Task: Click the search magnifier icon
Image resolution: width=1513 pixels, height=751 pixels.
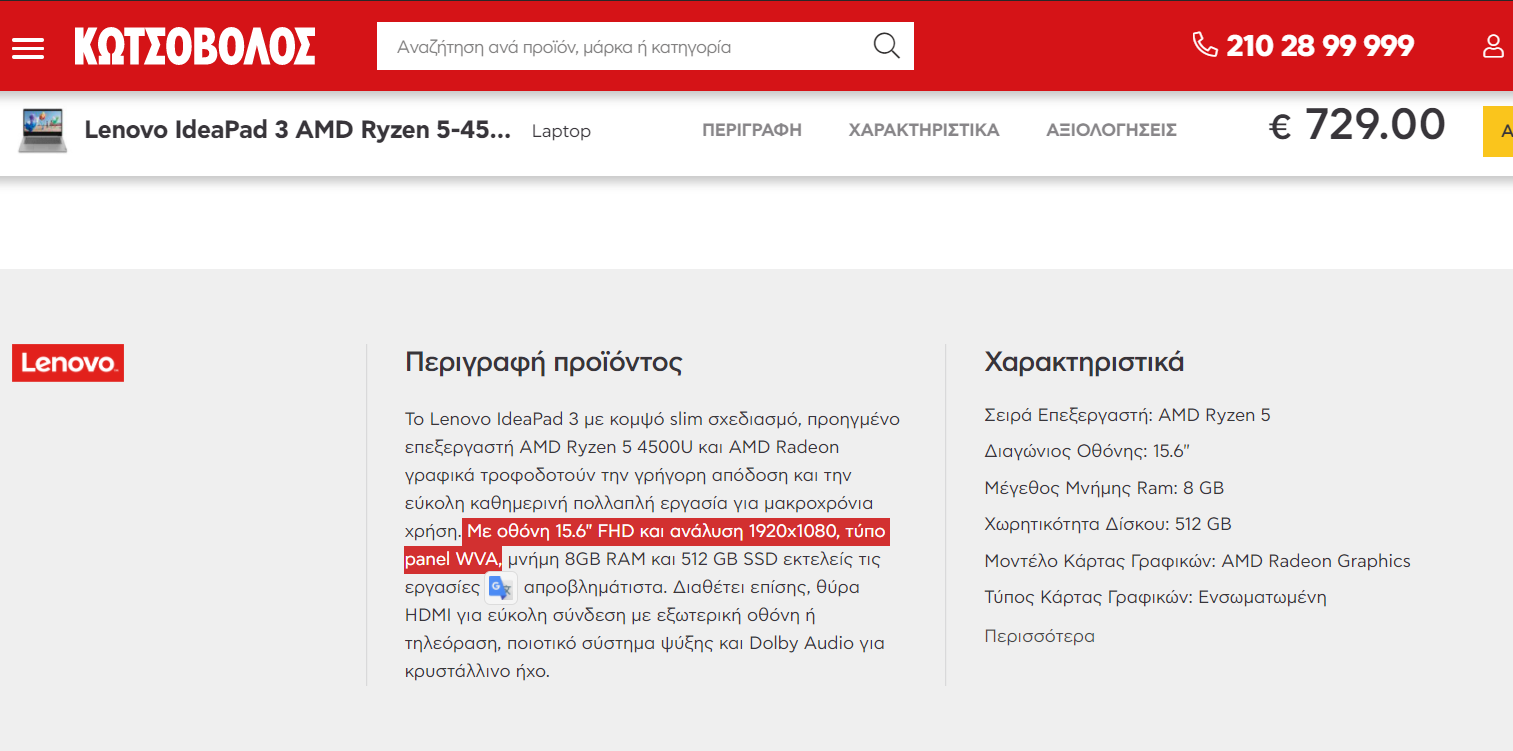Action: [x=886, y=46]
